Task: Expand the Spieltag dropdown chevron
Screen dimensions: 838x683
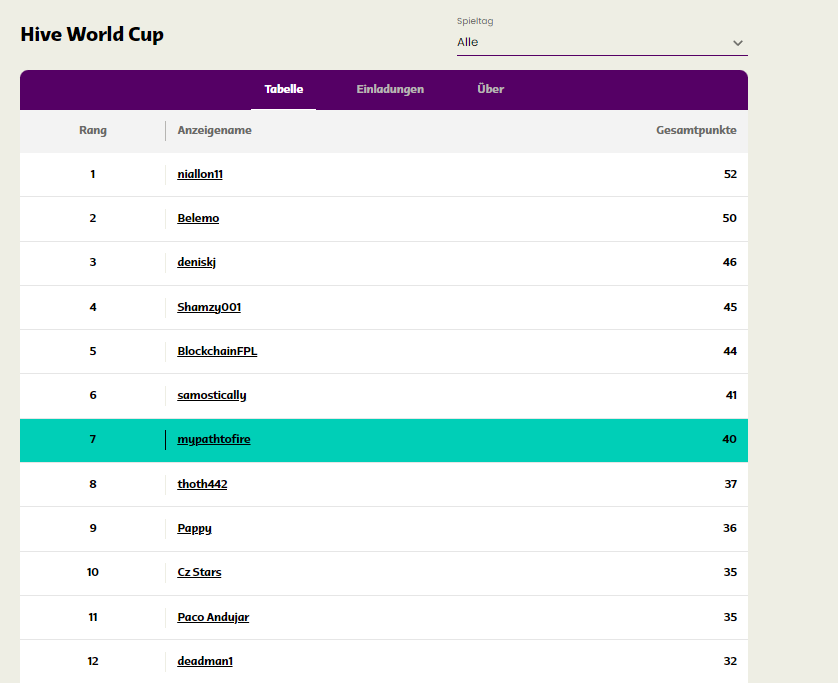Action: 738,43
